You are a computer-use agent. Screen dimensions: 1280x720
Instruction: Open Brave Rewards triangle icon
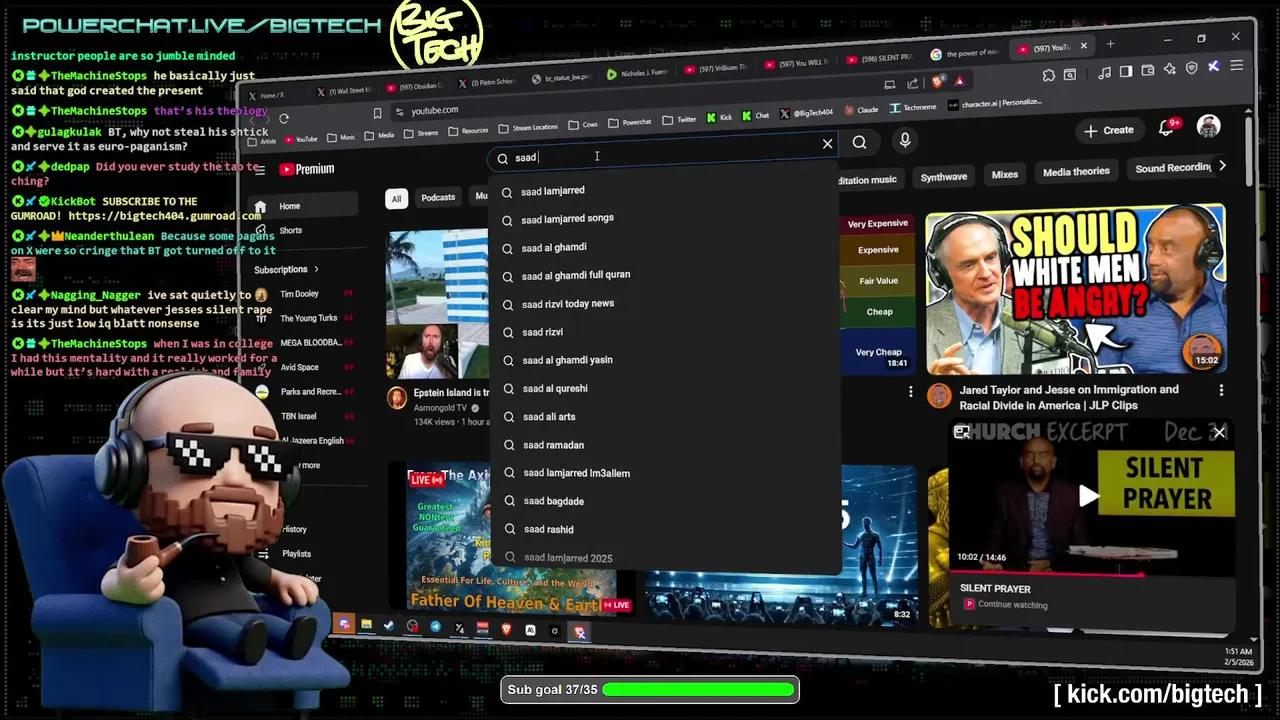(959, 81)
